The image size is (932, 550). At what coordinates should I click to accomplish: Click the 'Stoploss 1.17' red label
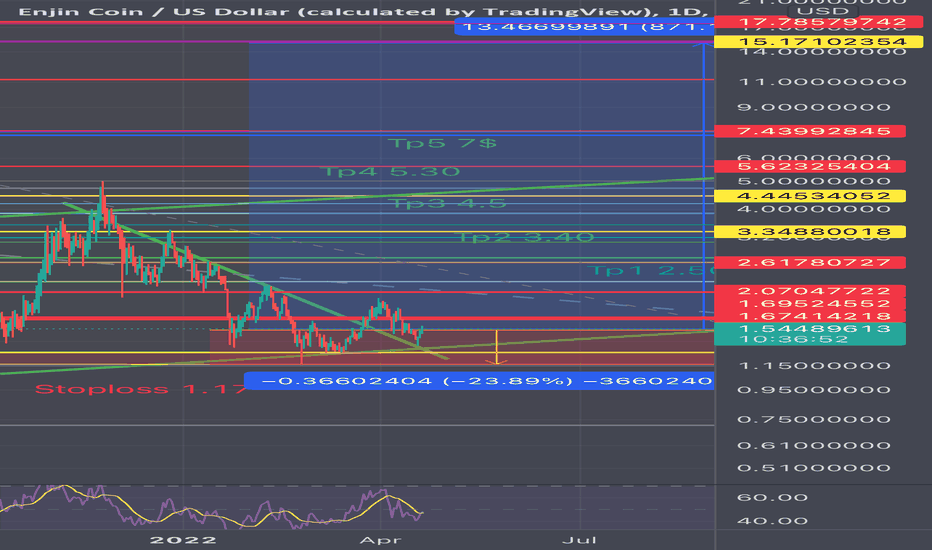click(x=140, y=389)
